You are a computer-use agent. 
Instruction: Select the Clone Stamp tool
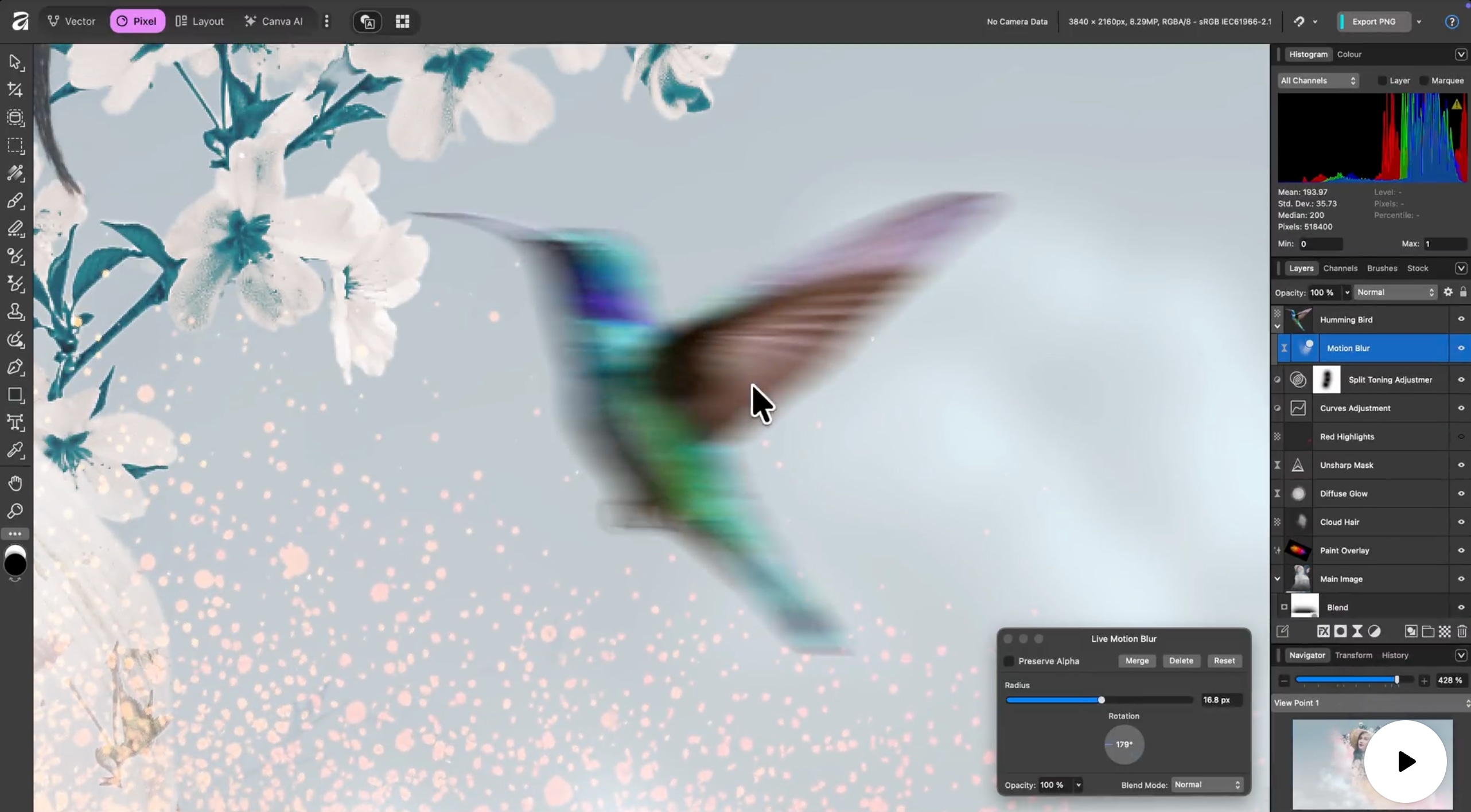[x=16, y=311]
